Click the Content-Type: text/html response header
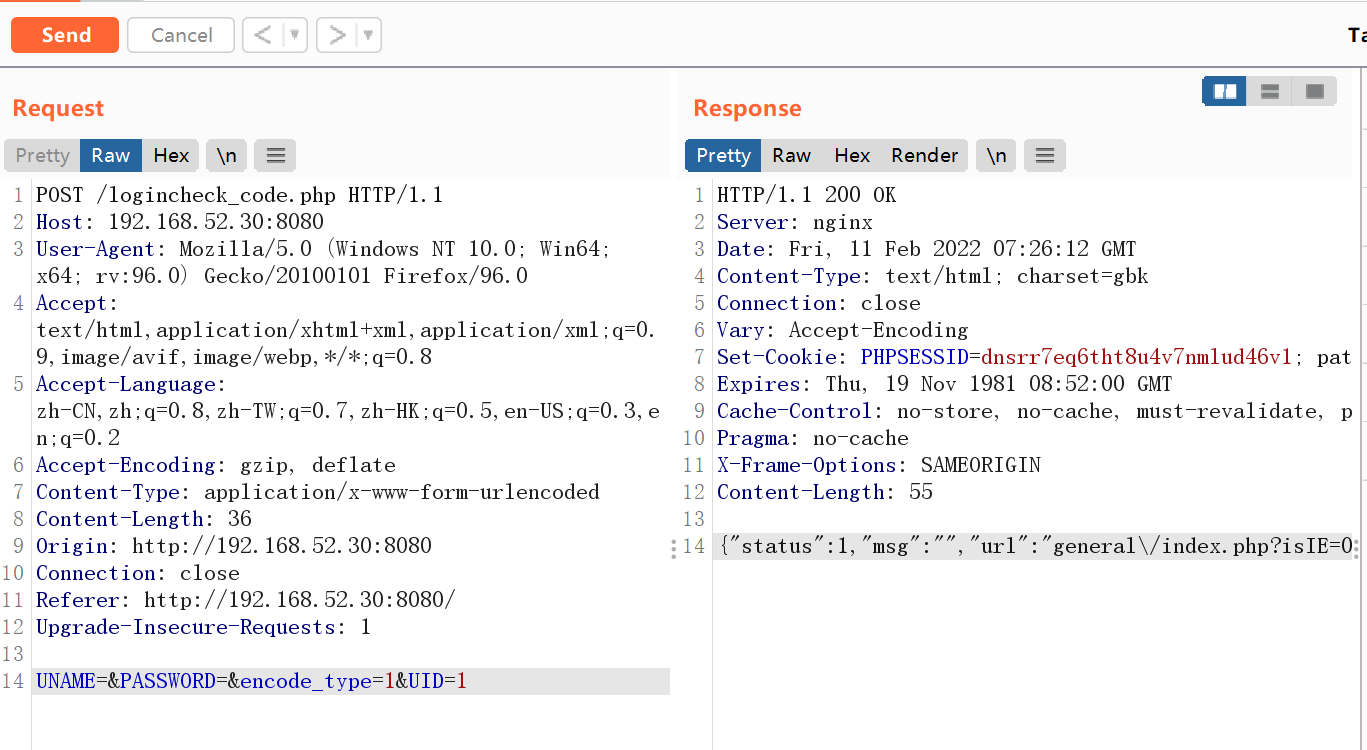1367x750 pixels. pos(933,276)
